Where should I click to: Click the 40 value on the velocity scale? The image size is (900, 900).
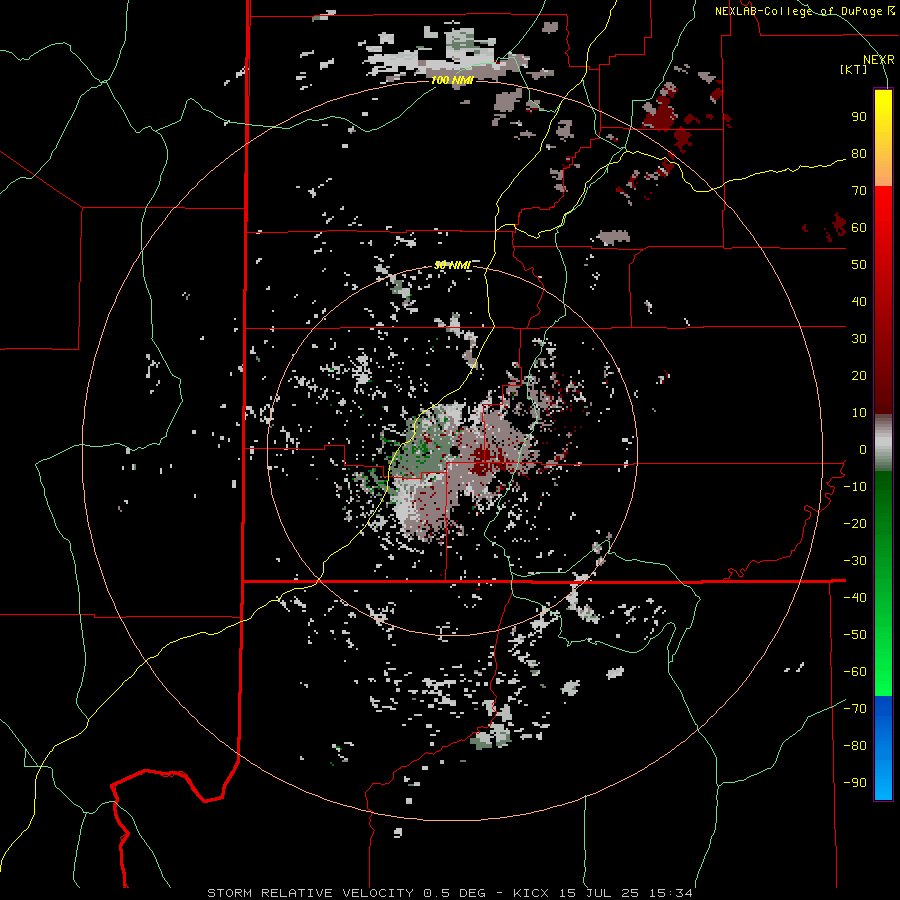859,302
